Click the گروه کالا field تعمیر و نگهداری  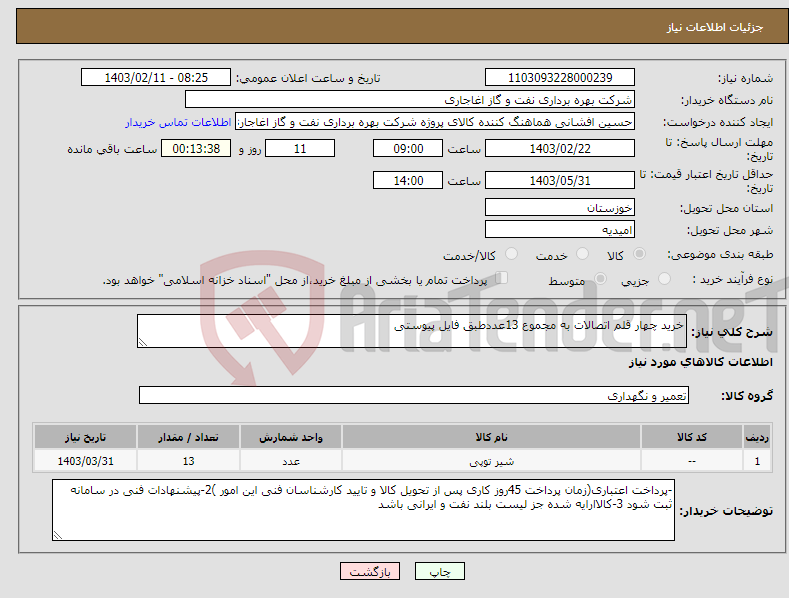click(x=414, y=396)
